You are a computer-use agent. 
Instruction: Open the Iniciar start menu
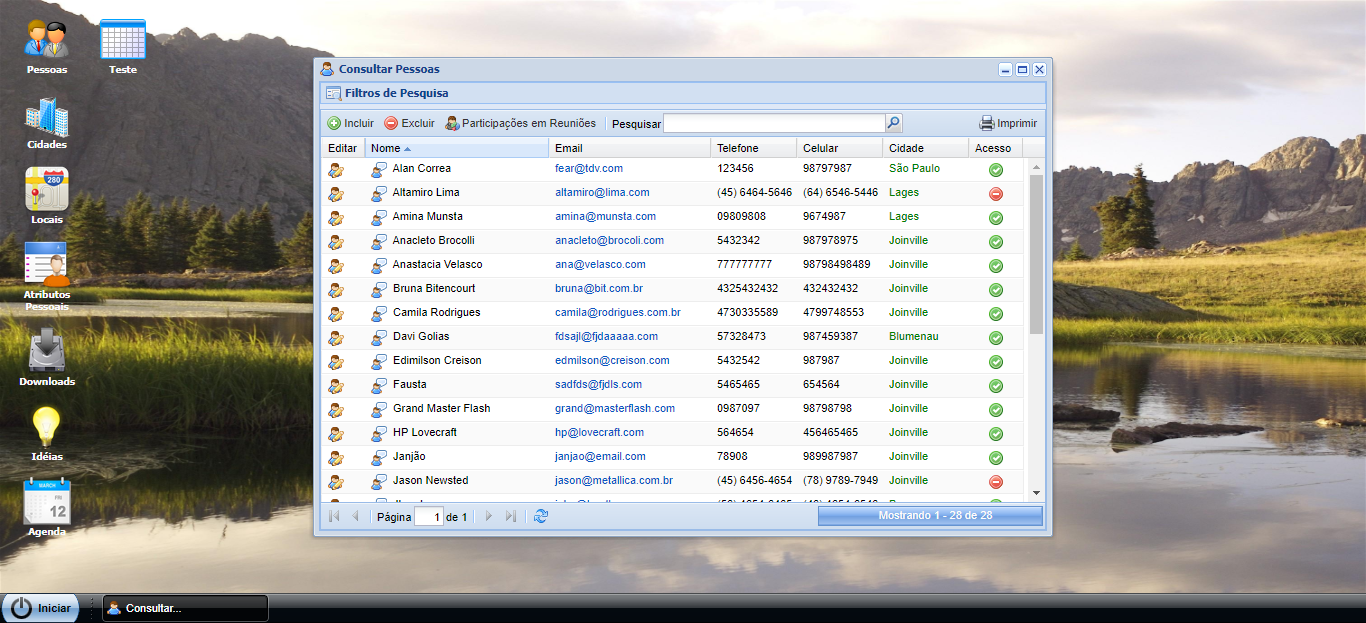point(41,607)
